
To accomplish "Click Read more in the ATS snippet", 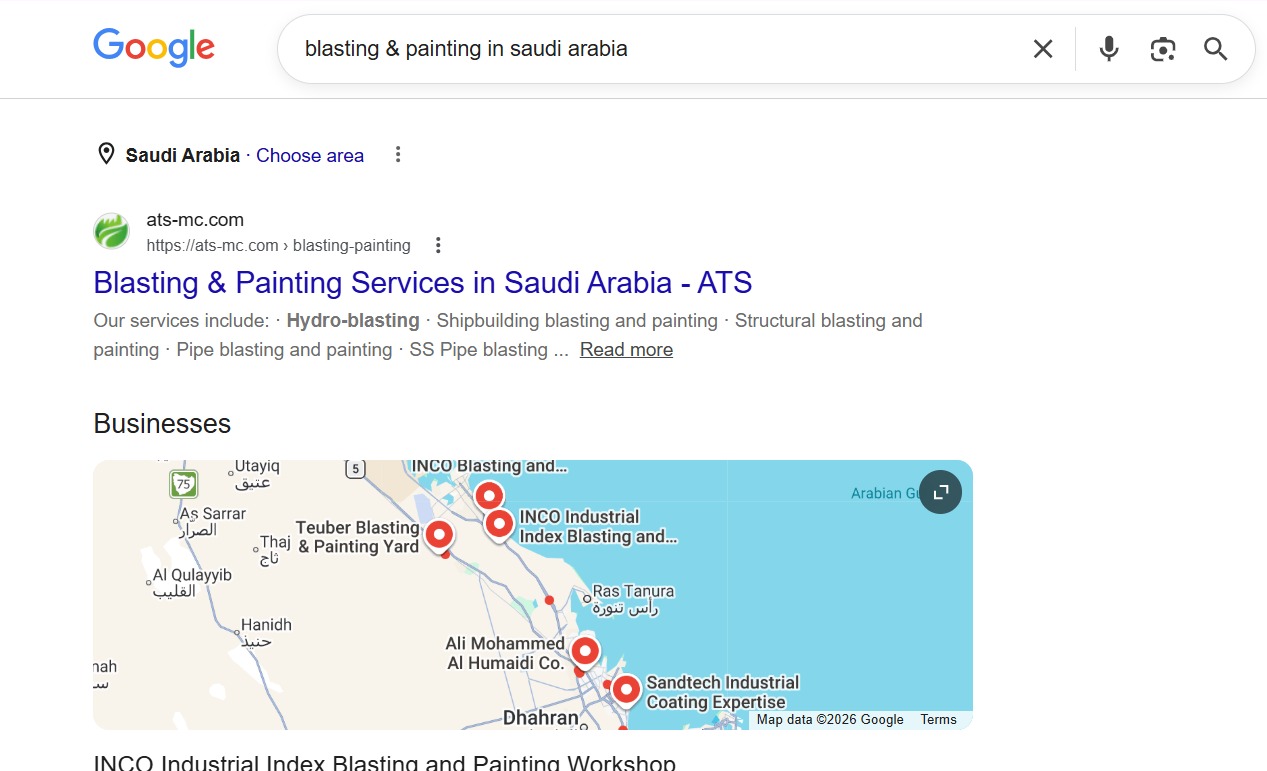I will click(x=626, y=350).
